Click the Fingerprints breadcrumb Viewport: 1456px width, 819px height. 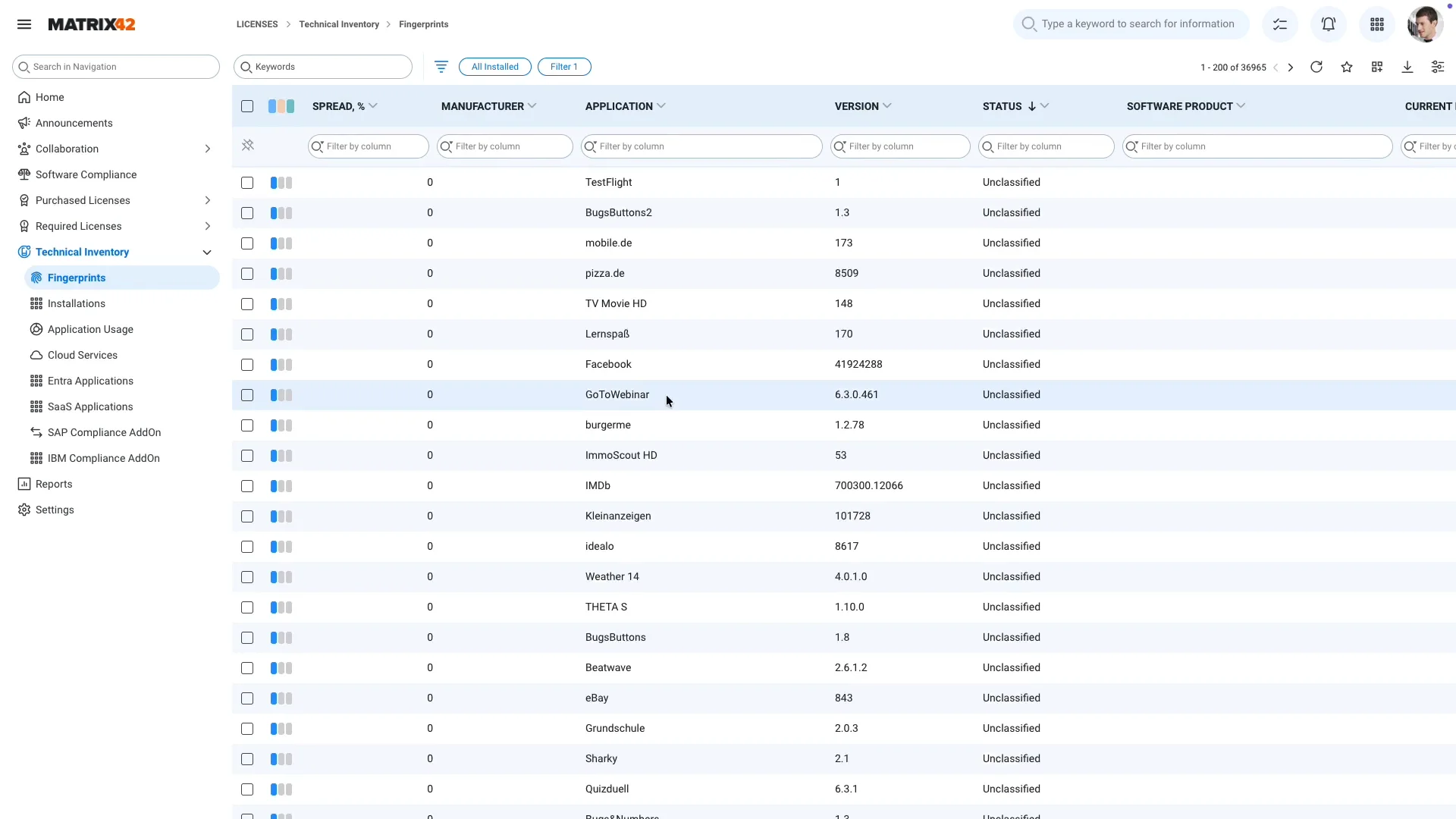tap(424, 24)
